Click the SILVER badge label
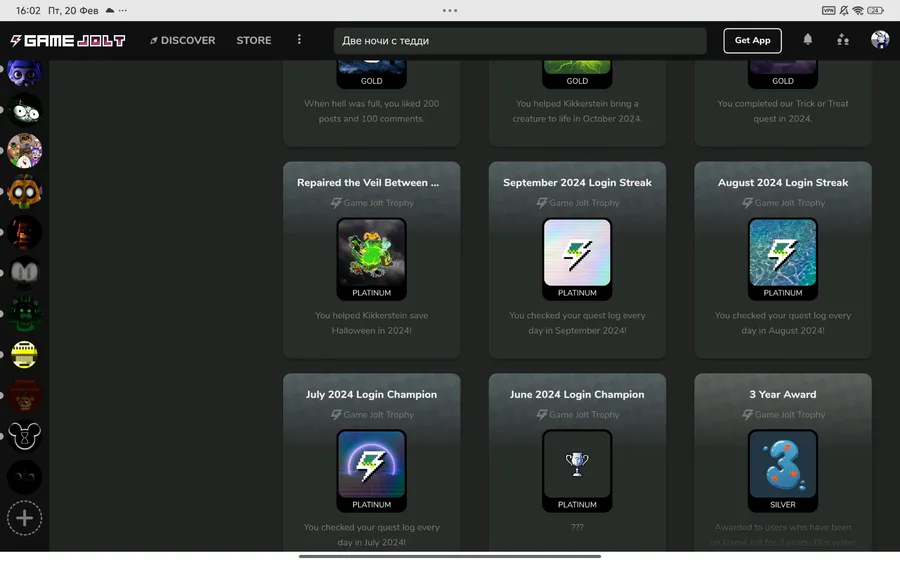The height and width of the screenshot is (563, 900). point(783,504)
